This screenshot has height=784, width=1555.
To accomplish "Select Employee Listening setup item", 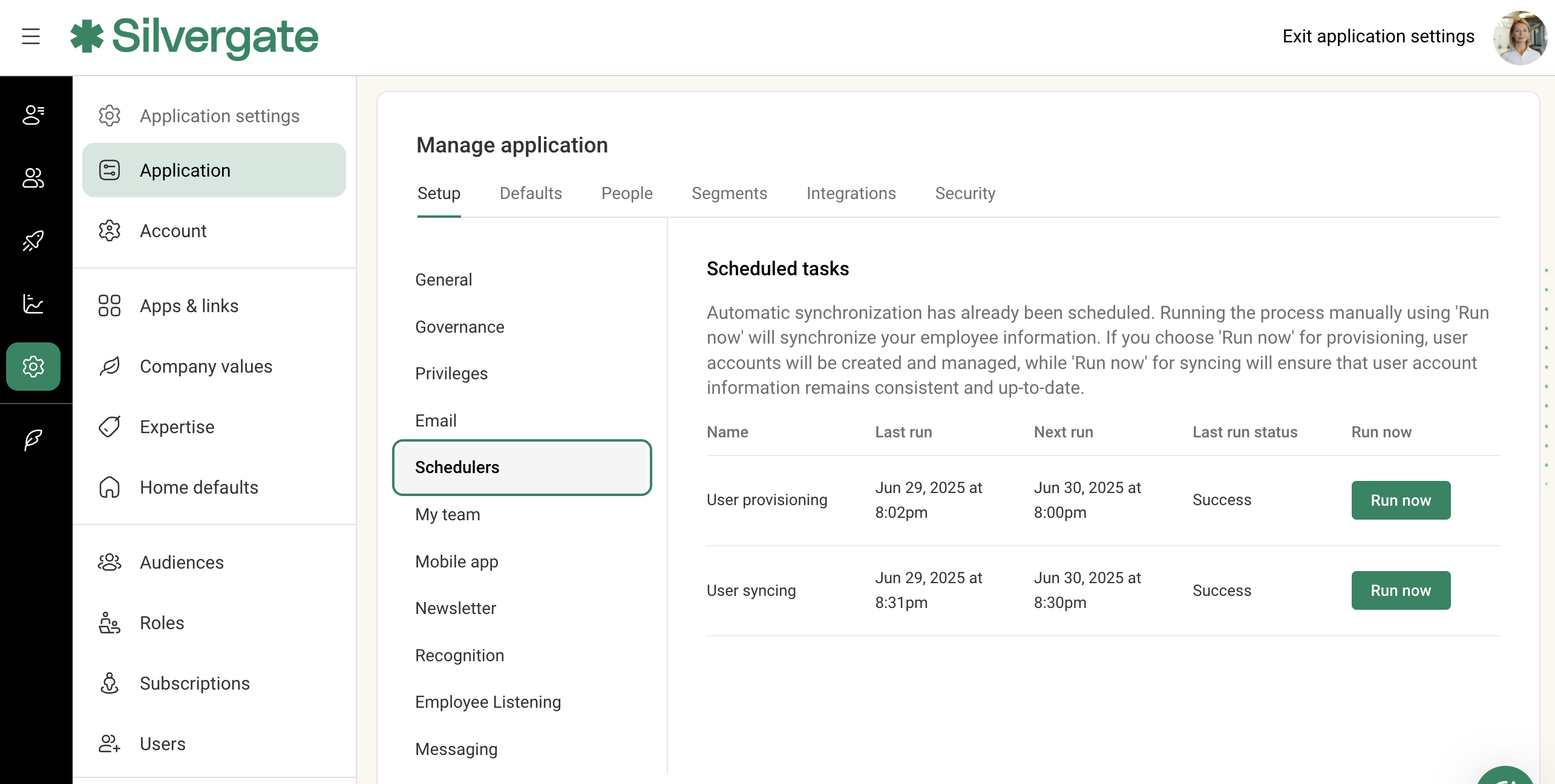I will coord(488,702).
